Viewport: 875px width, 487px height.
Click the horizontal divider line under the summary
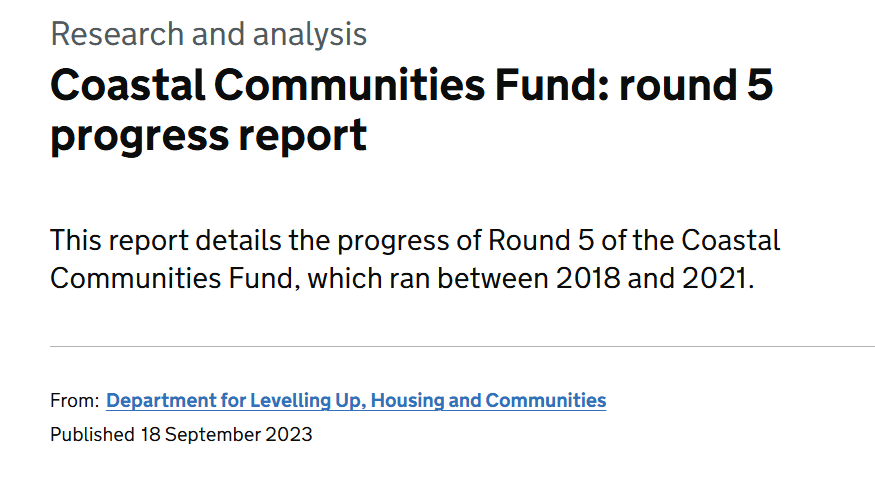pos(463,346)
